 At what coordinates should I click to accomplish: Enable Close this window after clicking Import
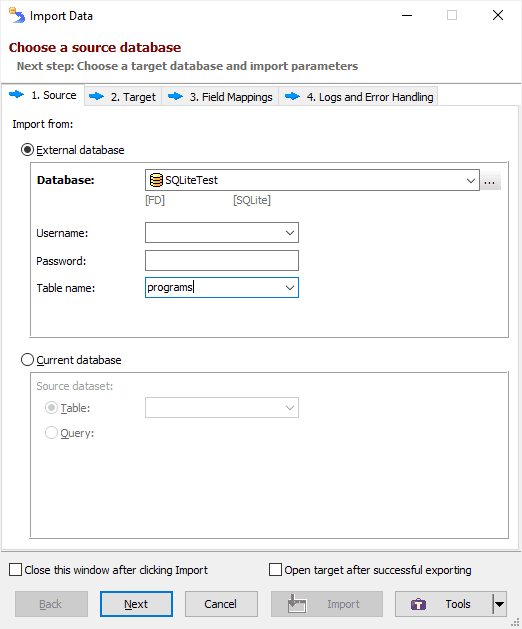15,570
